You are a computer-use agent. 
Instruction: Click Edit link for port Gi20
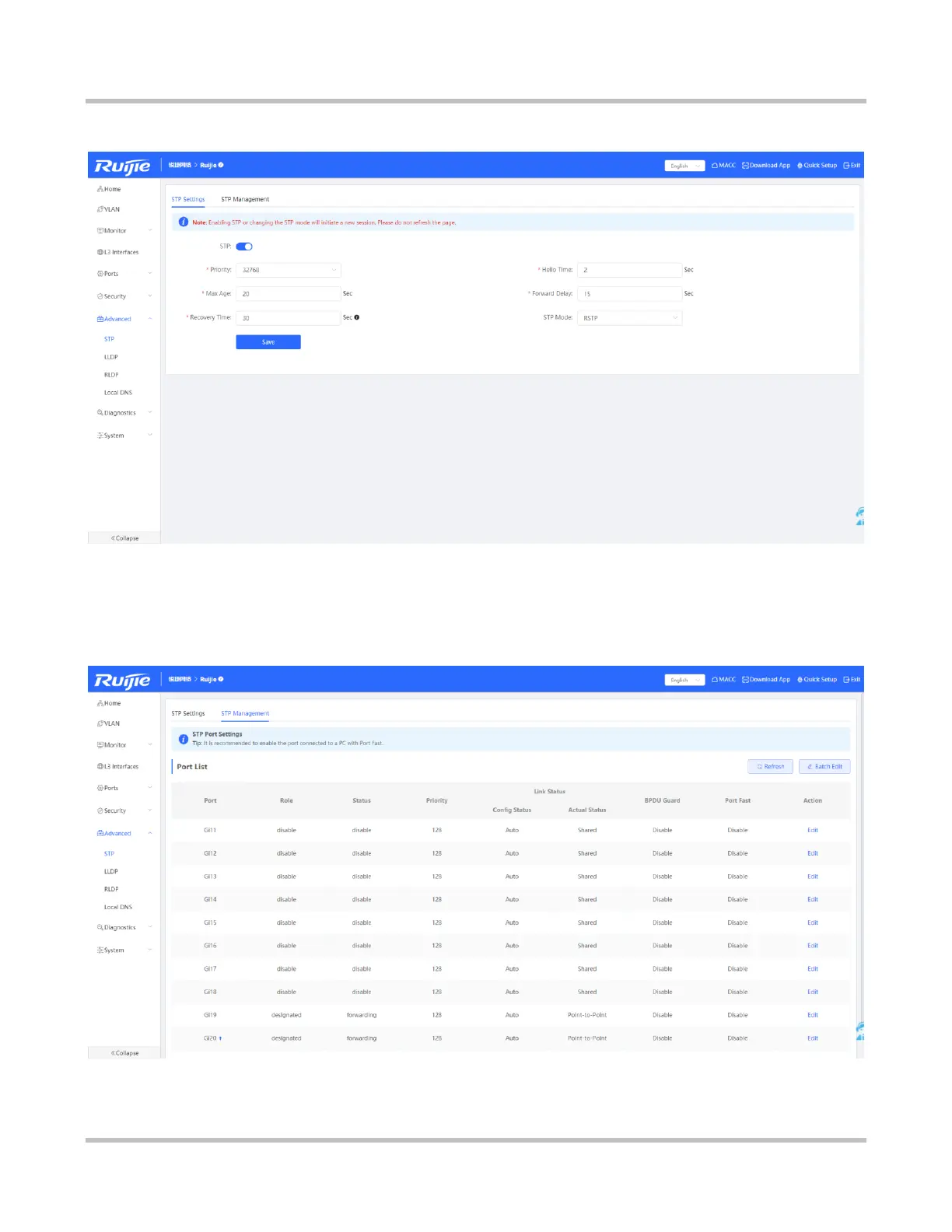coord(813,1038)
